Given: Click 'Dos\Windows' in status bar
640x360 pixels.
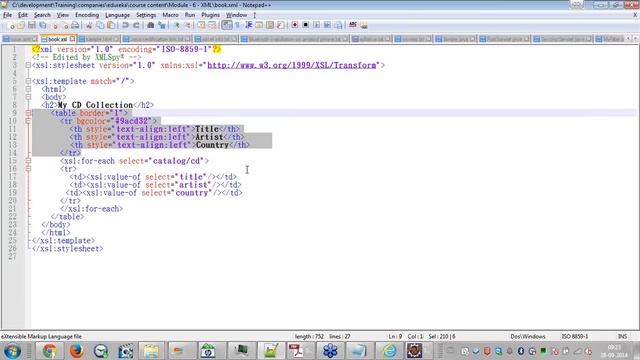Looking at the screenshot, I should 528,336.
